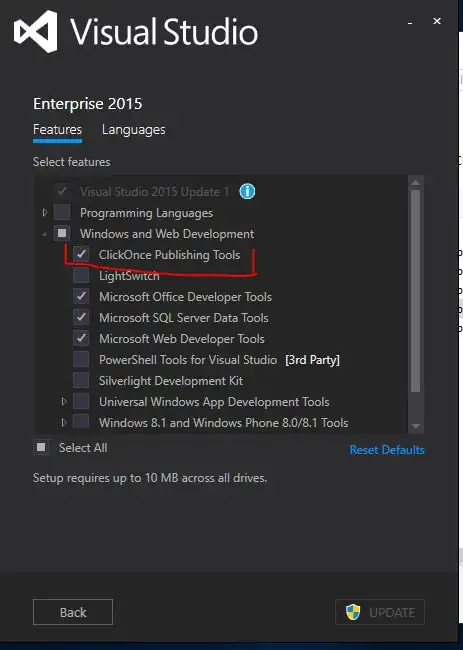Click the info icon beside Update 1

247,192
